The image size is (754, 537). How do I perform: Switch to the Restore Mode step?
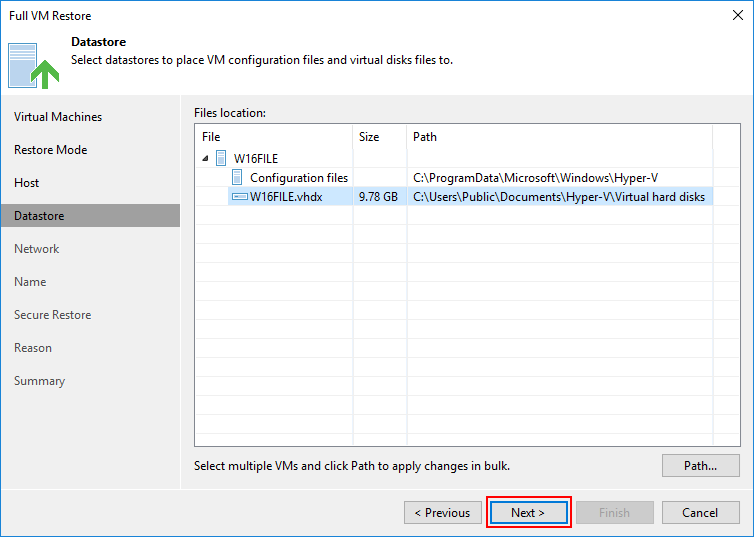(x=51, y=150)
